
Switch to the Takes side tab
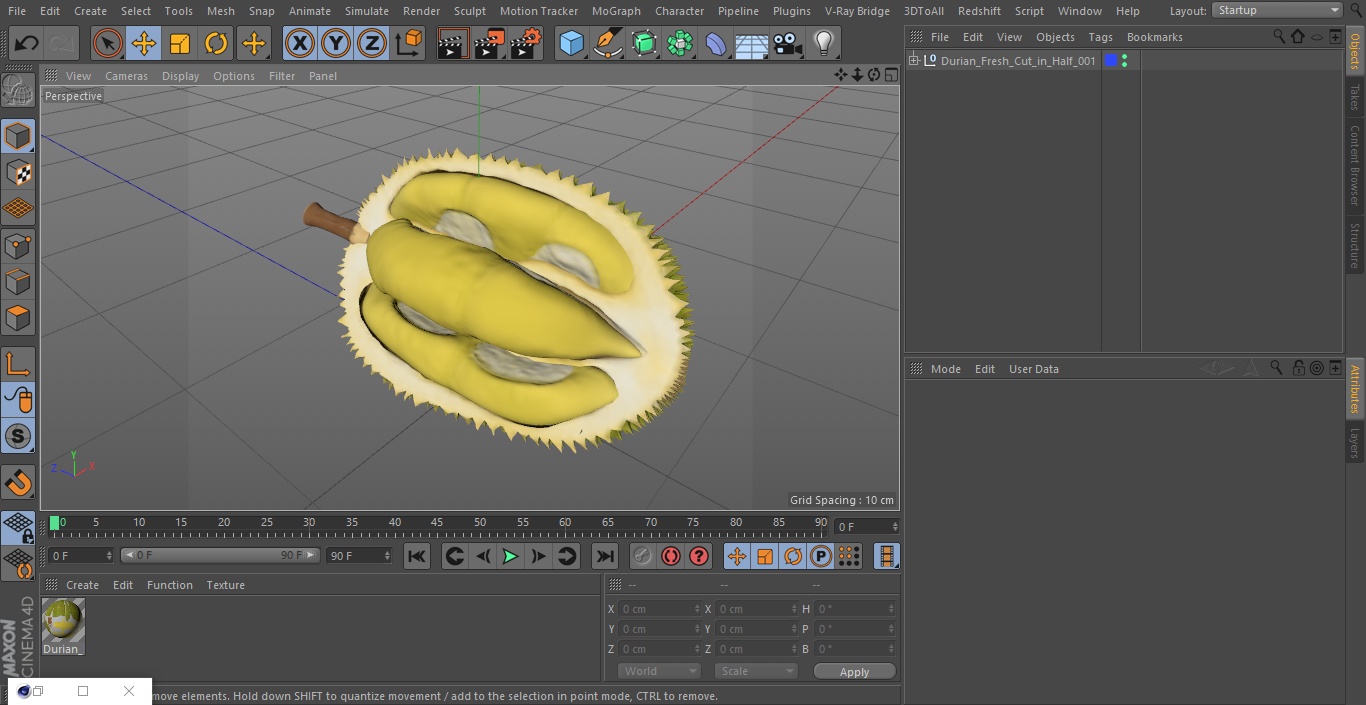(x=1355, y=97)
